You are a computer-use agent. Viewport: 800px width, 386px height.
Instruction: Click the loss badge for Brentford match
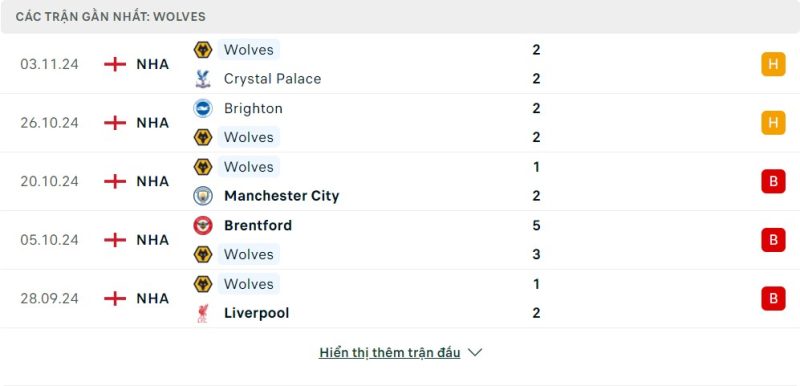[x=773, y=240]
